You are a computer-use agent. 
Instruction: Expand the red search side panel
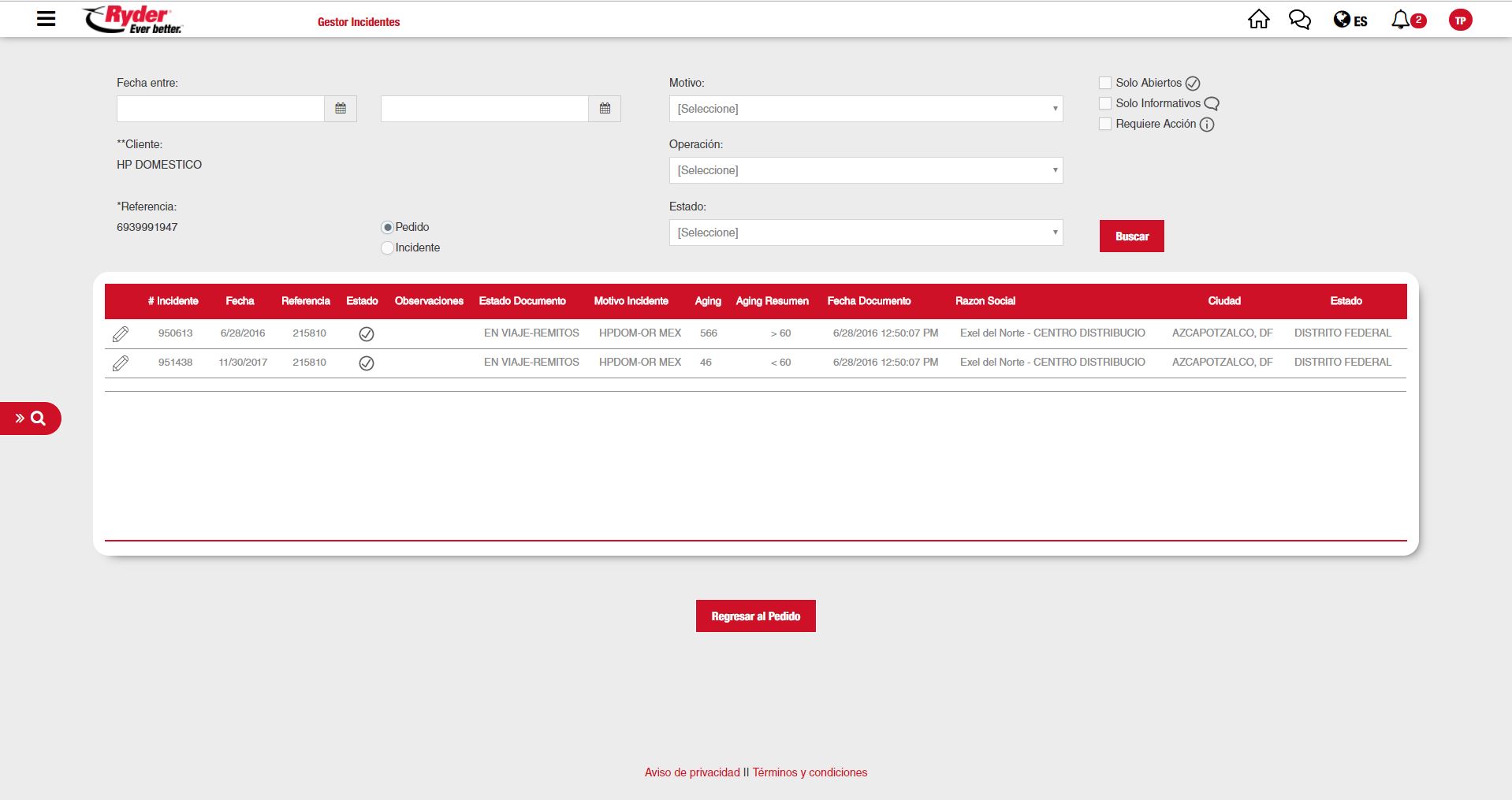[31, 419]
